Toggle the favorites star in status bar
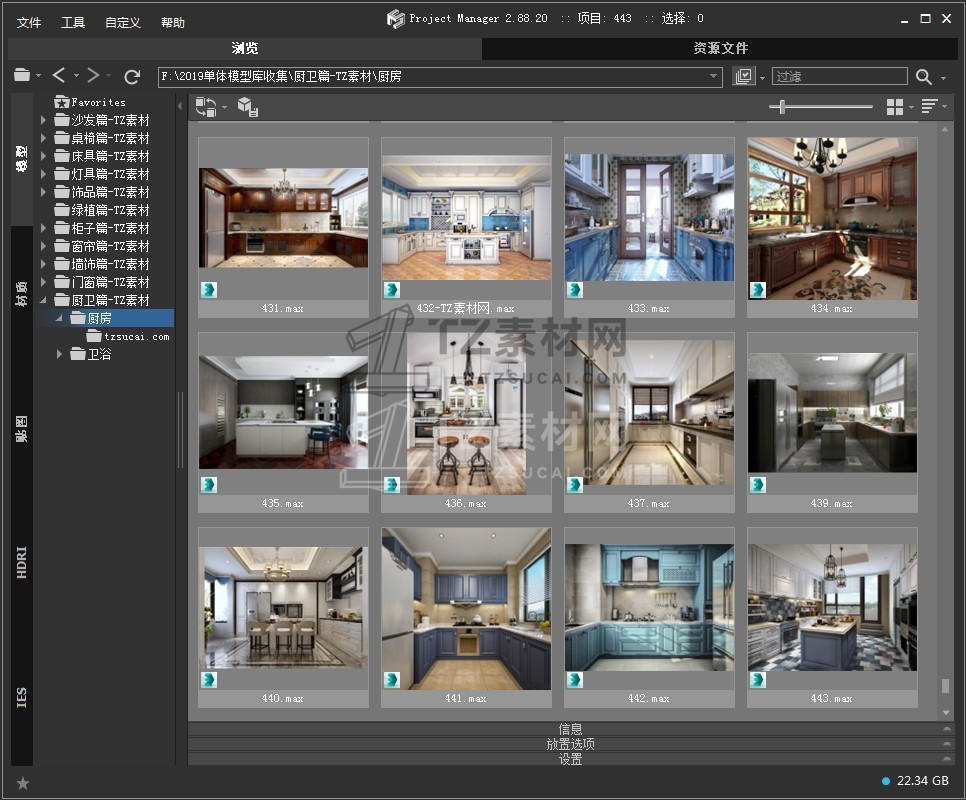Screen dimensions: 966x800 (x=23, y=783)
